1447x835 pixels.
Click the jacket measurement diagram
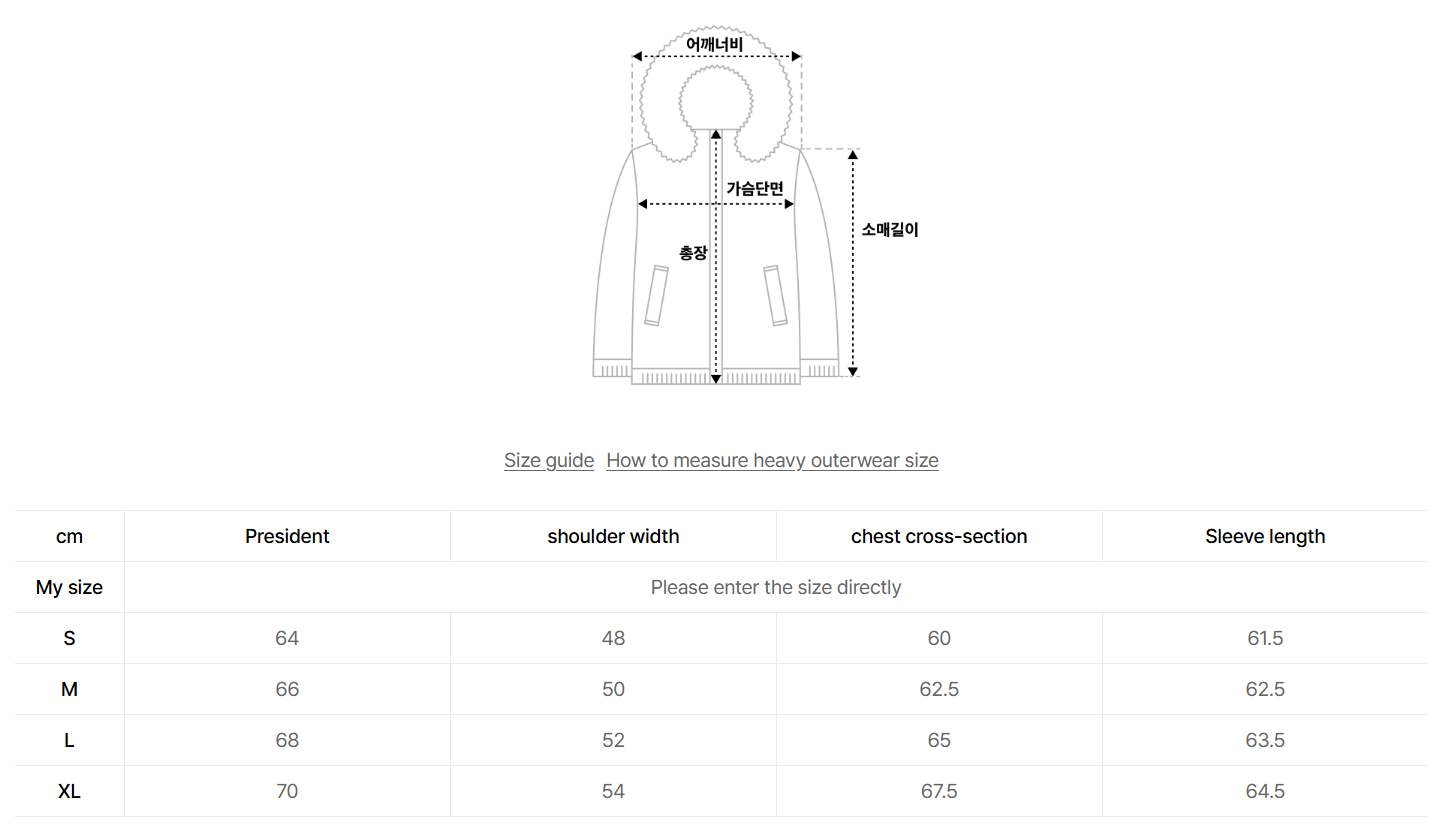[716, 260]
